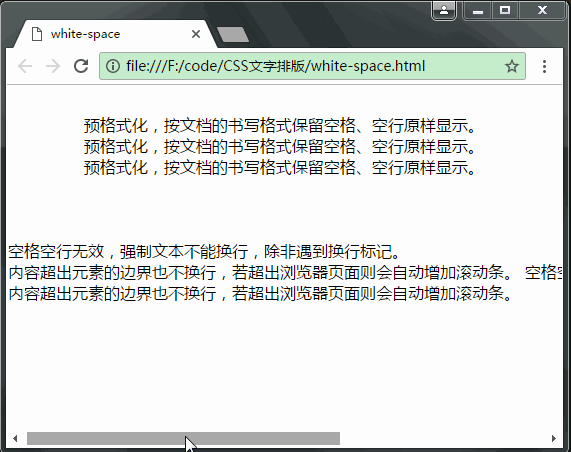Open the site information icon in address bar

113,66
